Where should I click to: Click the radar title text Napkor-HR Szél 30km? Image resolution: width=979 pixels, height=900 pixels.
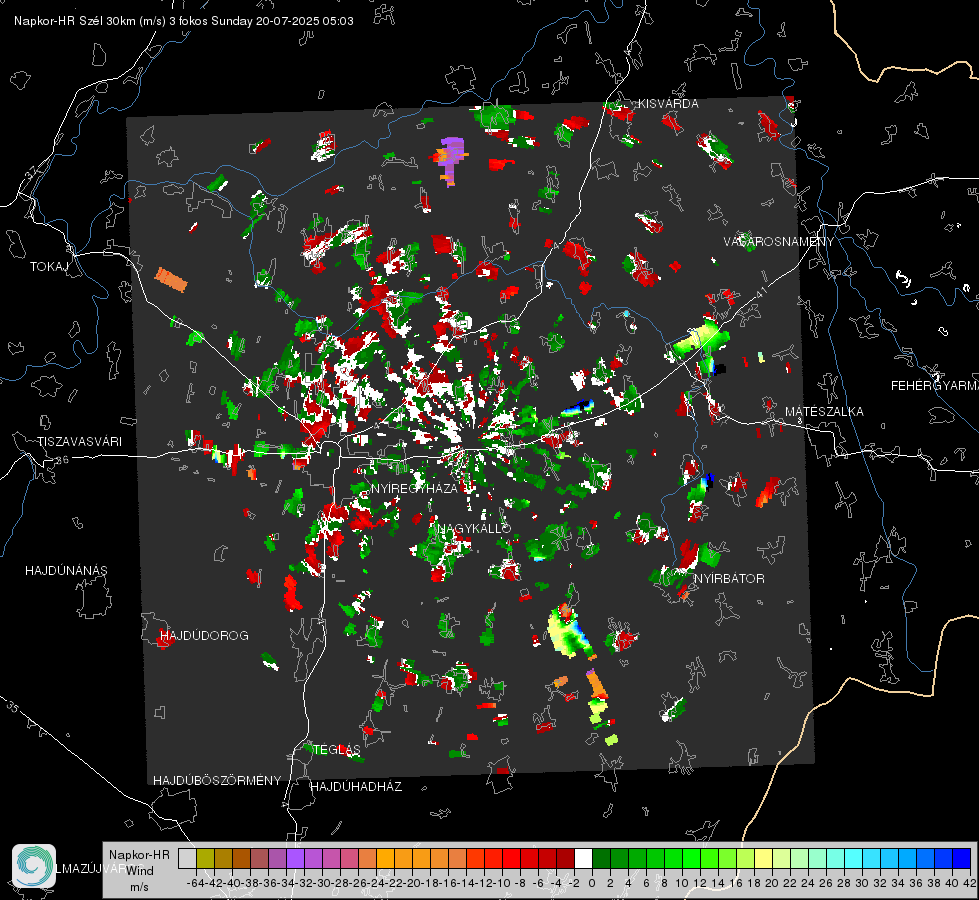click(x=77, y=21)
